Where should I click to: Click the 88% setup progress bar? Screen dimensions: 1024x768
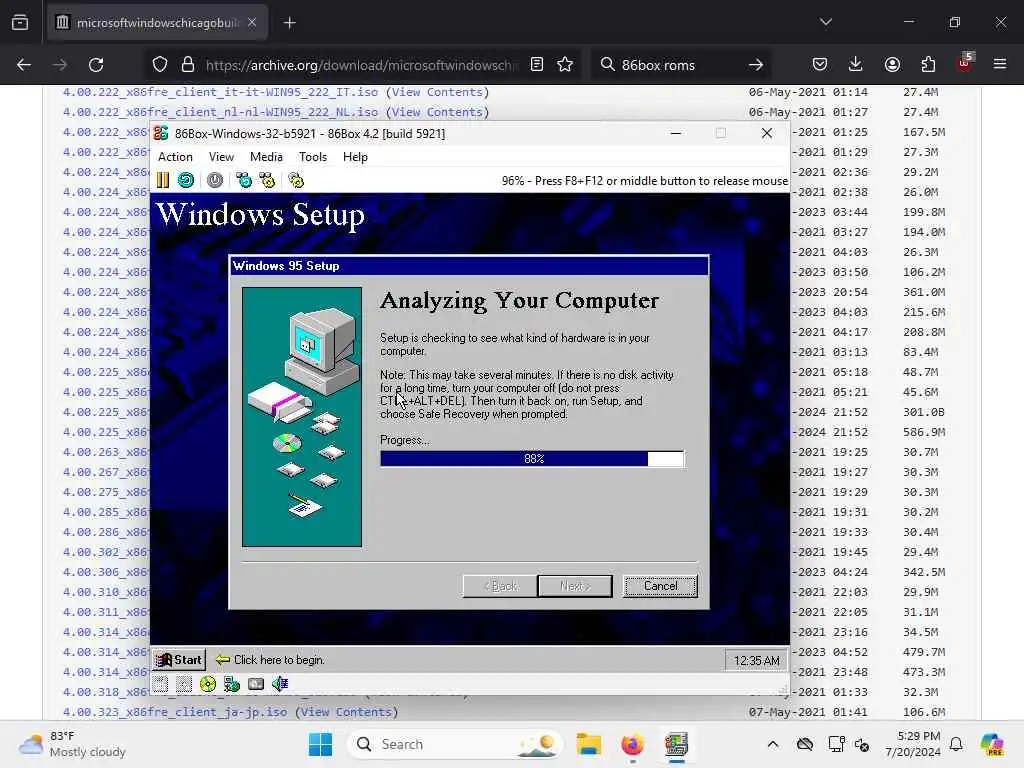point(532,458)
